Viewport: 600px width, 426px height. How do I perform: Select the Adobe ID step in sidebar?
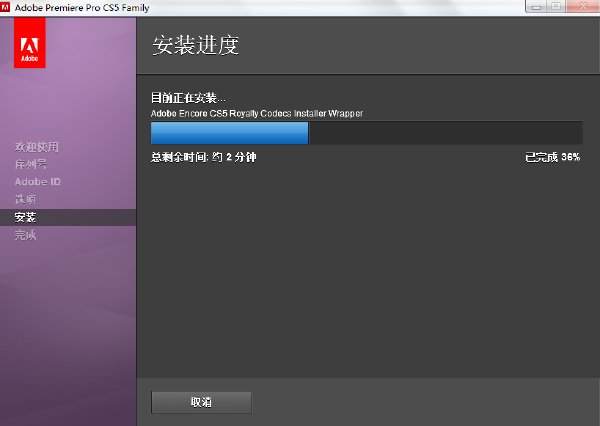pyautogui.click(x=38, y=181)
